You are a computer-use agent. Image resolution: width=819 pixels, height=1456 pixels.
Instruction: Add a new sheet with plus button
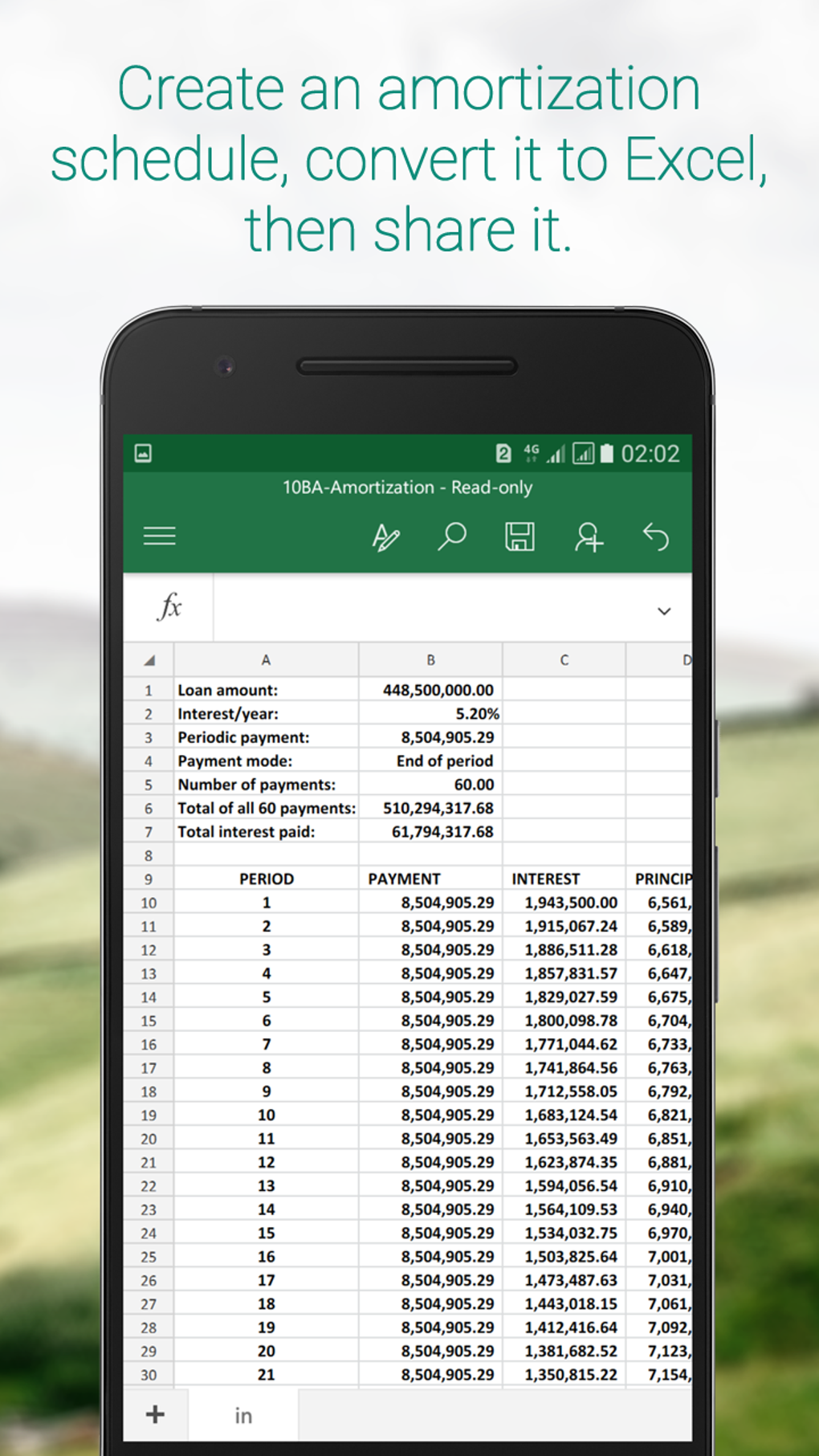click(x=156, y=1414)
